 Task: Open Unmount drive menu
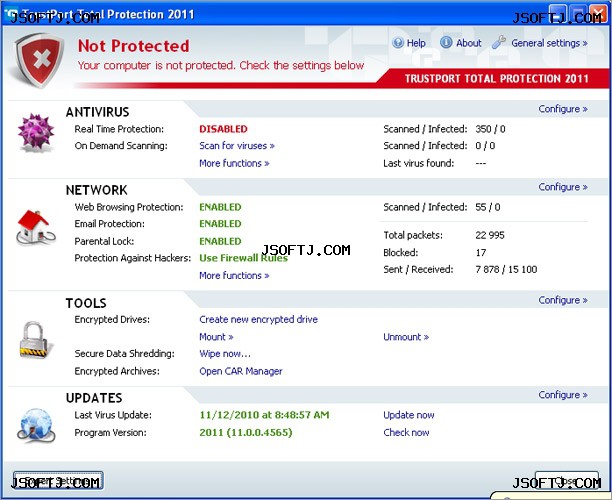(x=406, y=337)
